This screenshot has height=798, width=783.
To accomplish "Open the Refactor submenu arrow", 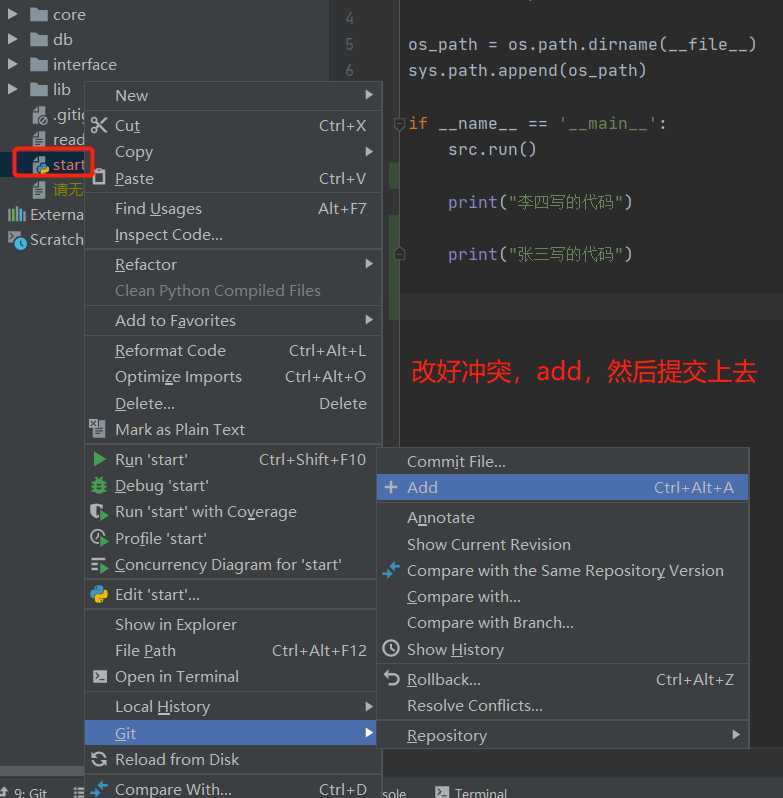I will pyautogui.click(x=369, y=264).
